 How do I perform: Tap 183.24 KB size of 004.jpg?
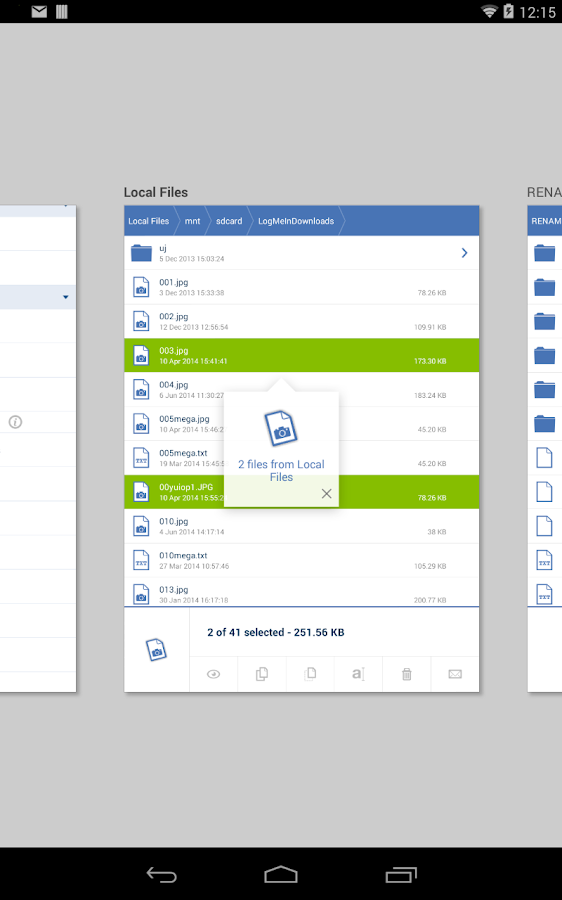pyautogui.click(x=430, y=395)
